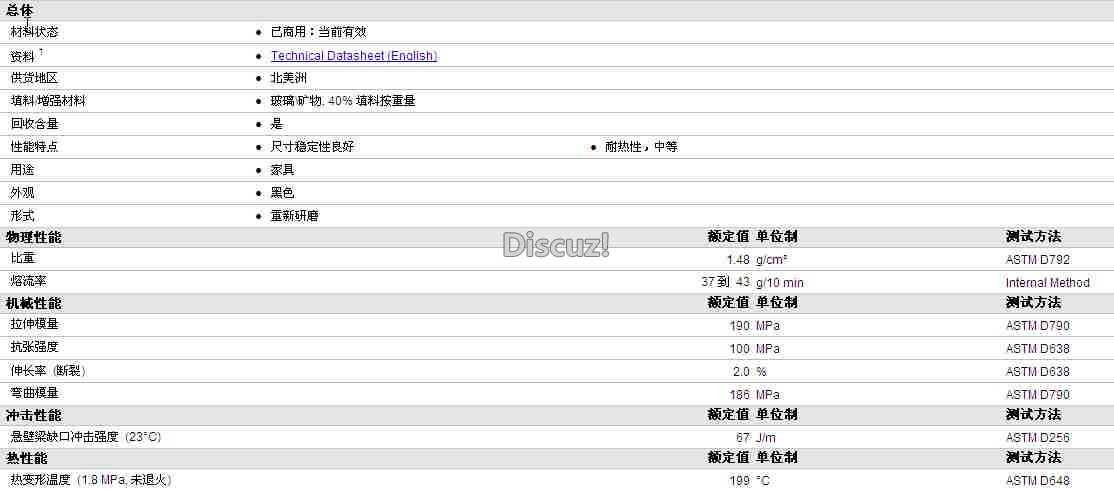Image resolution: width=1114 pixels, height=489 pixels.
Task: Click the g/cm³ unit
Action: [772, 260]
